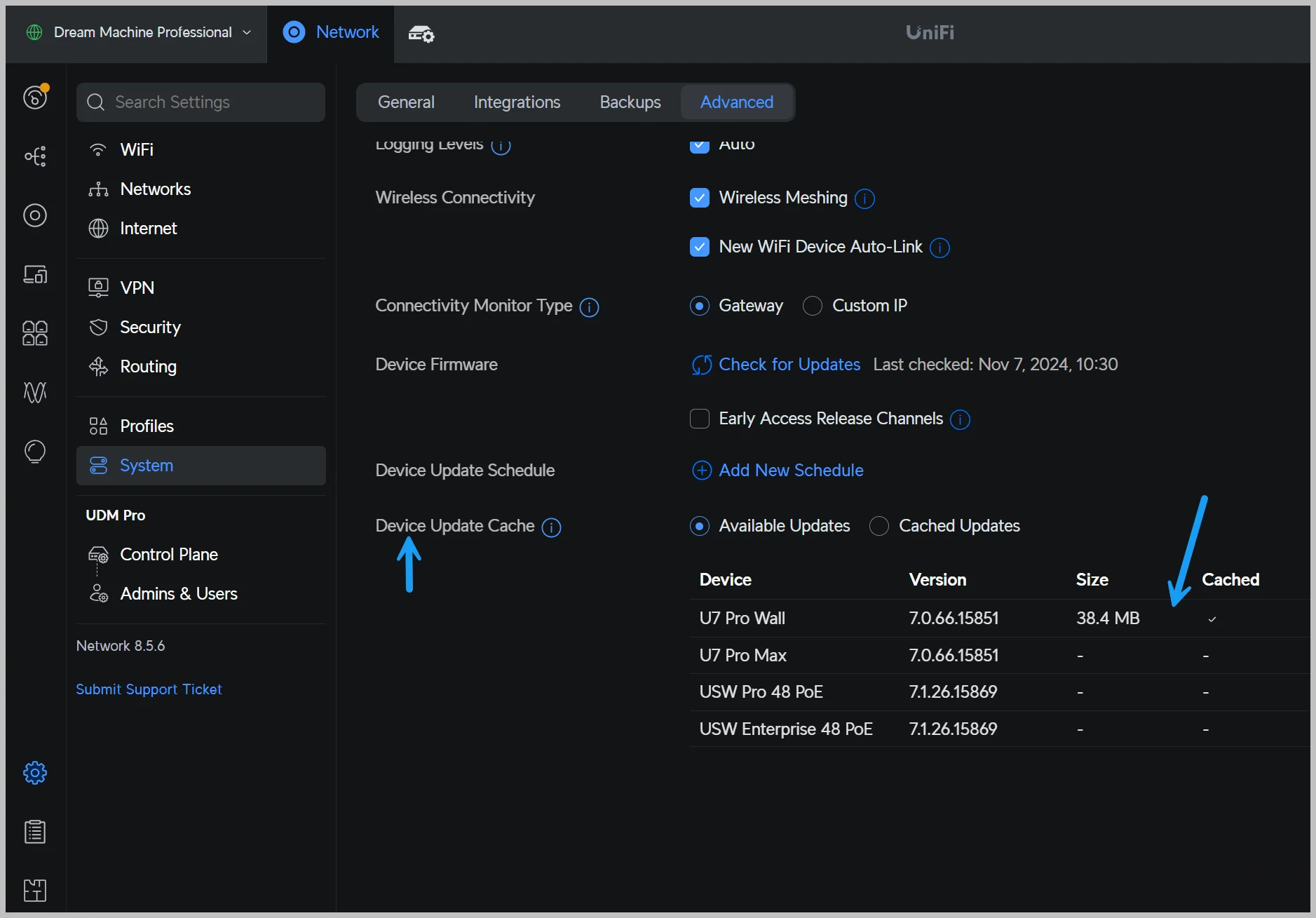Open the dashboard icon with notification dot
This screenshot has width=1316, height=918.
point(35,96)
